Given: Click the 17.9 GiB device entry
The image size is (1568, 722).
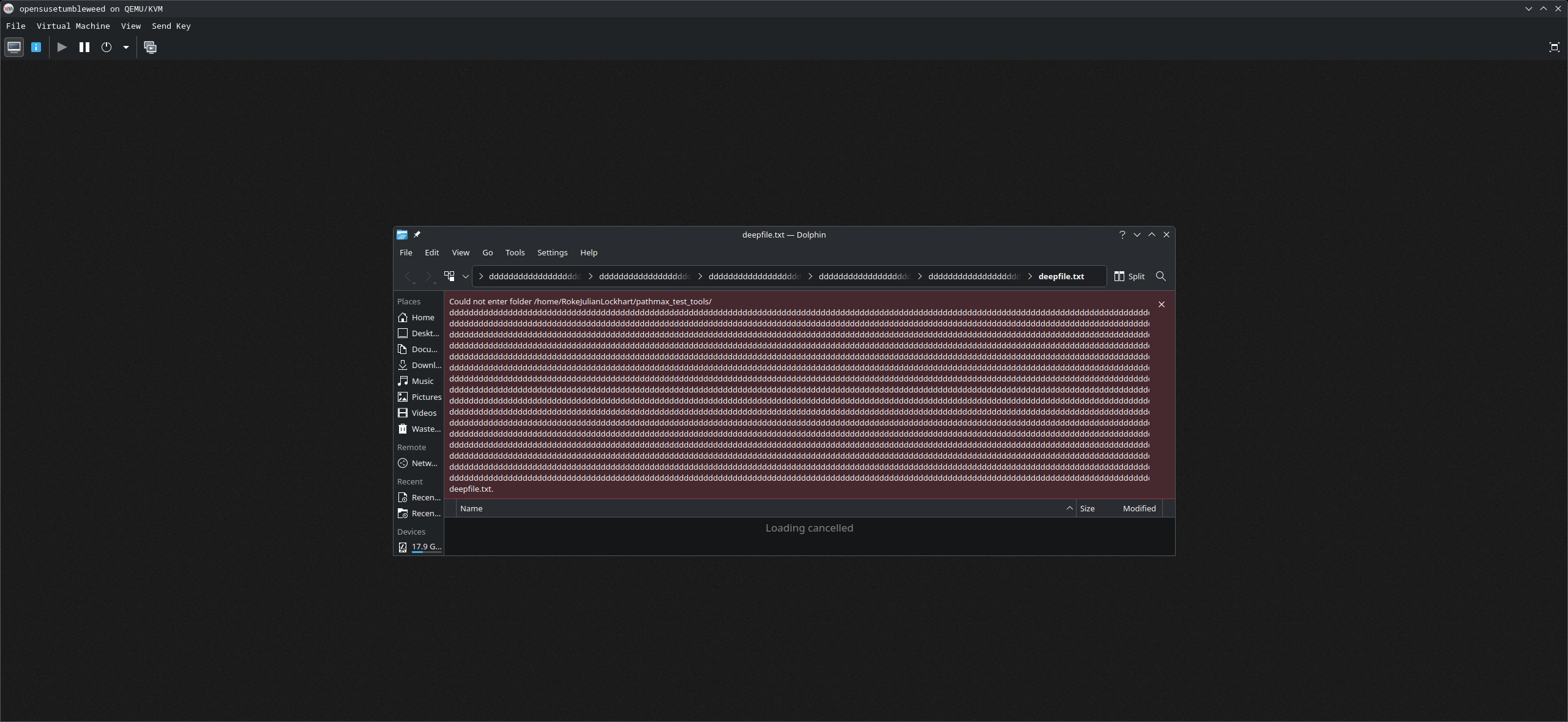Looking at the screenshot, I should (425, 546).
